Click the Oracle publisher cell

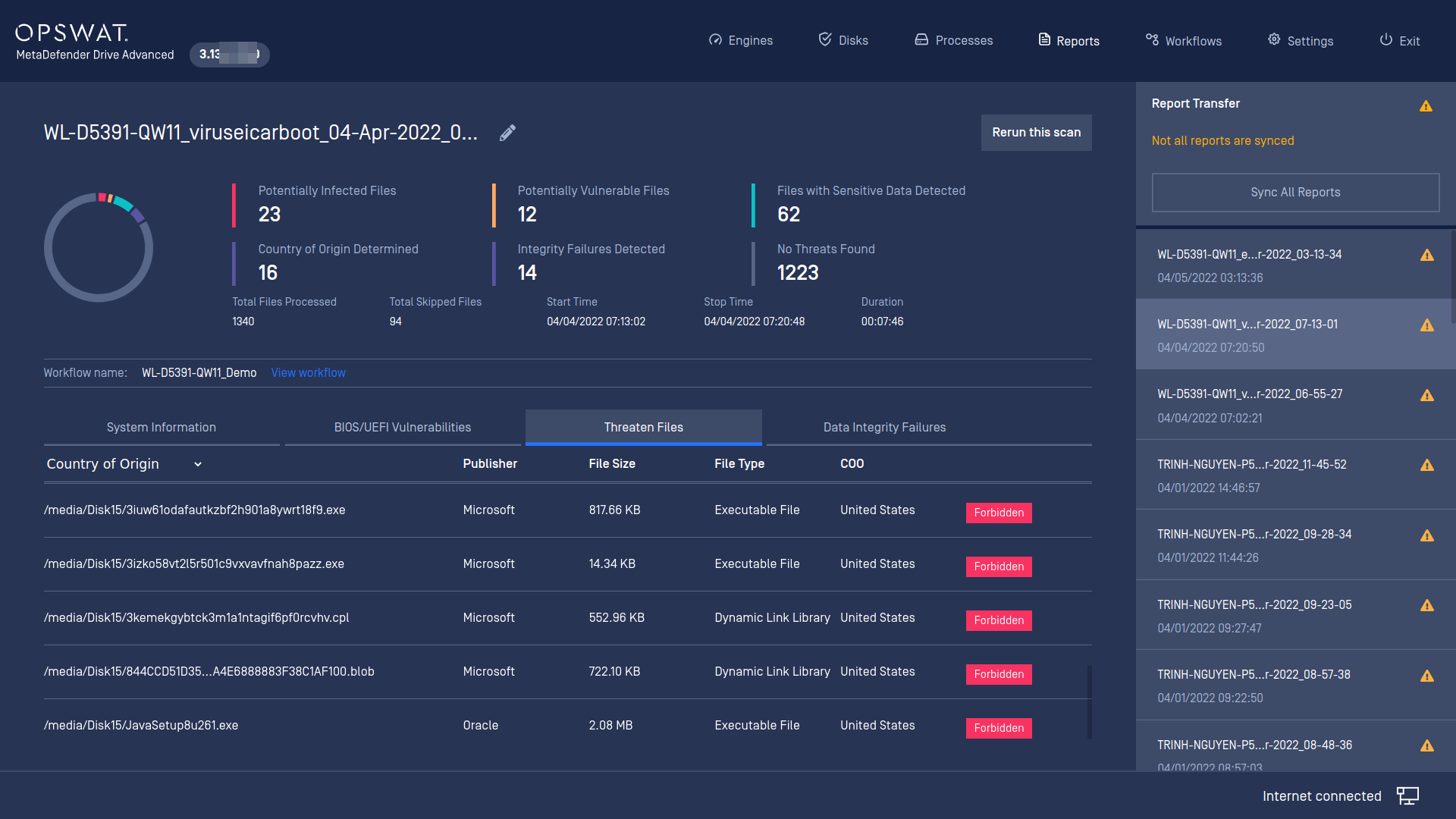481,726
